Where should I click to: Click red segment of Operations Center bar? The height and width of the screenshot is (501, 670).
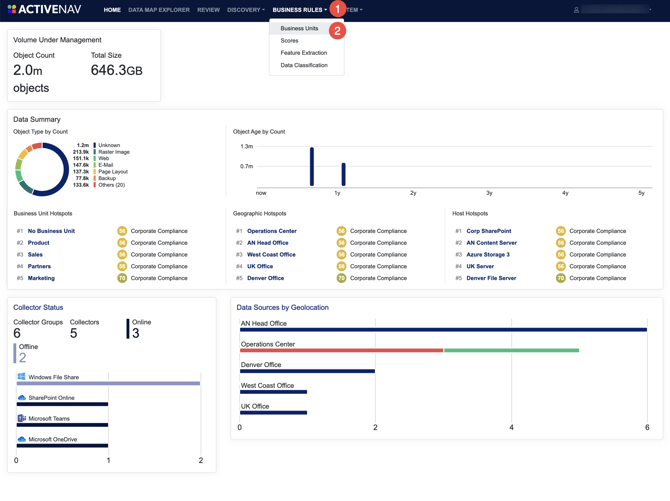pos(341,351)
